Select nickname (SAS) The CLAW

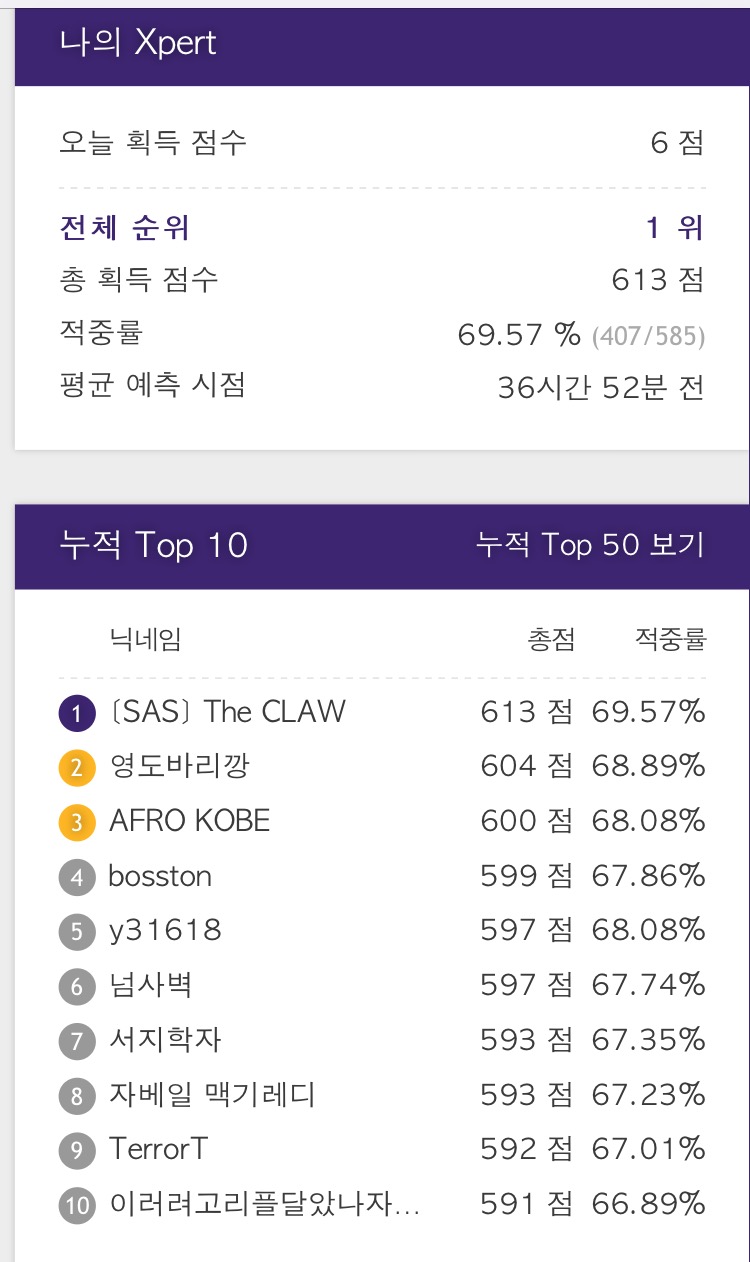[227, 712]
